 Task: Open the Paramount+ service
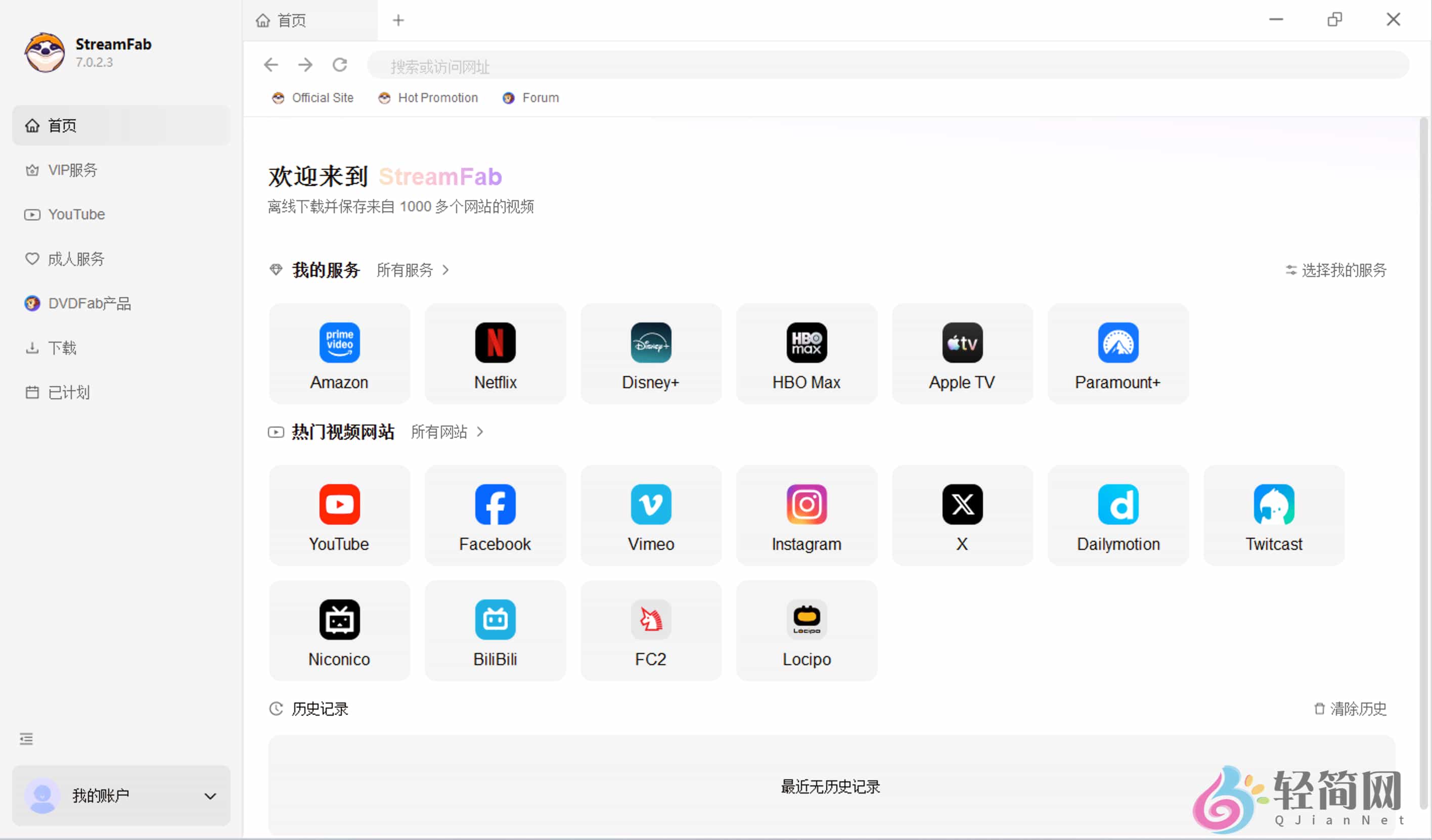pyautogui.click(x=1118, y=354)
